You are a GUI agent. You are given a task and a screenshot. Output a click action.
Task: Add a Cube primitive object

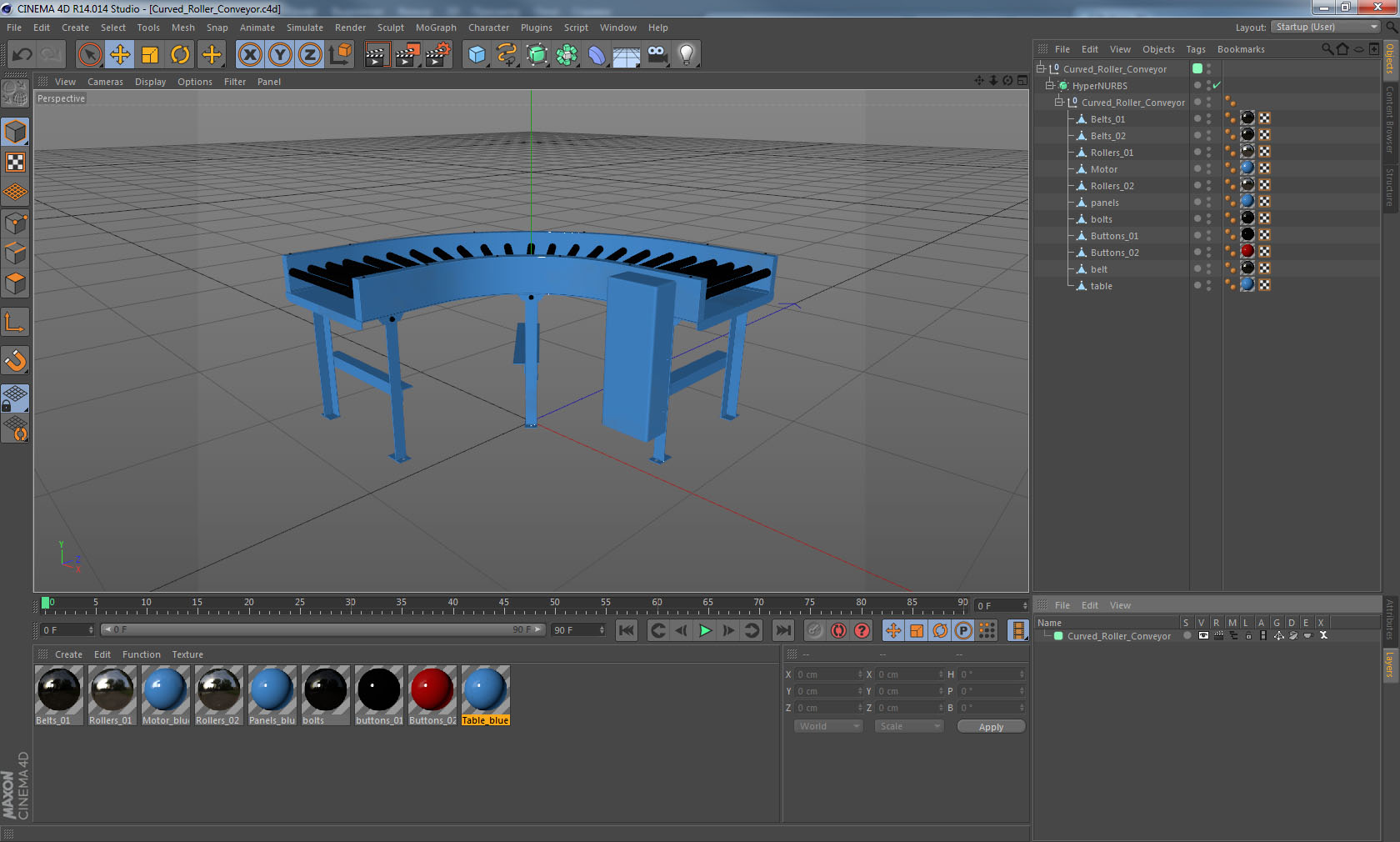477,55
